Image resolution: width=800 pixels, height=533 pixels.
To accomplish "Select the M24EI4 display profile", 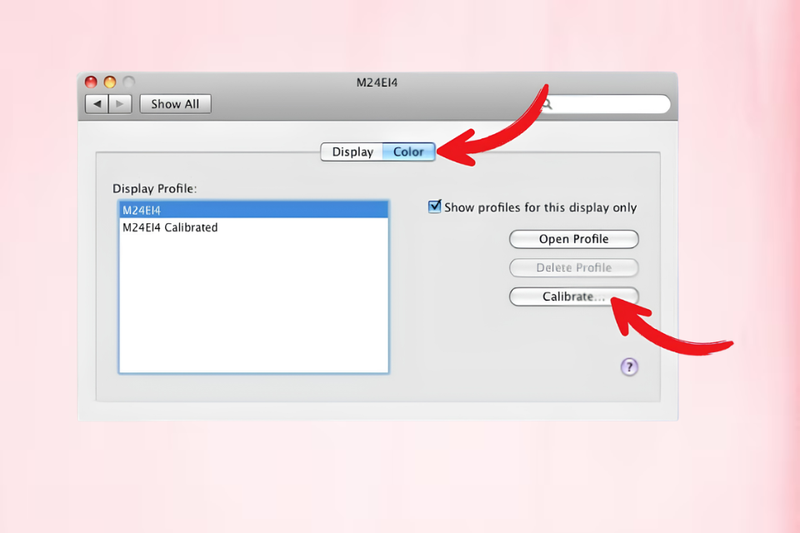I will click(x=254, y=210).
